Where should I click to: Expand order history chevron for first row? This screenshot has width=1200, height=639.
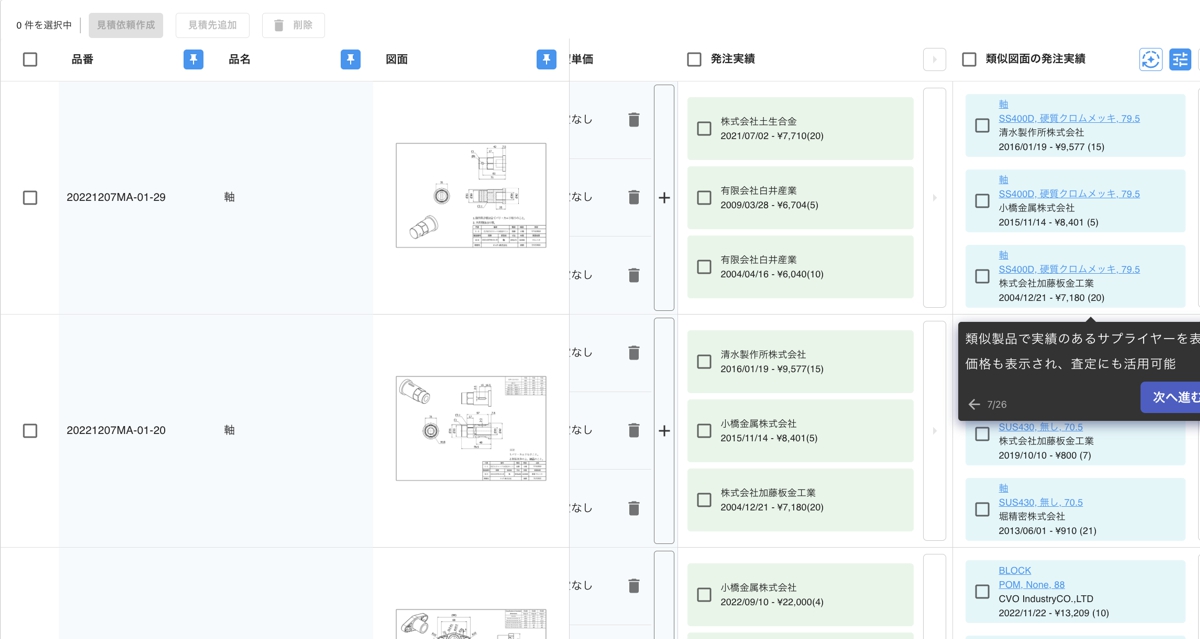click(934, 197)
